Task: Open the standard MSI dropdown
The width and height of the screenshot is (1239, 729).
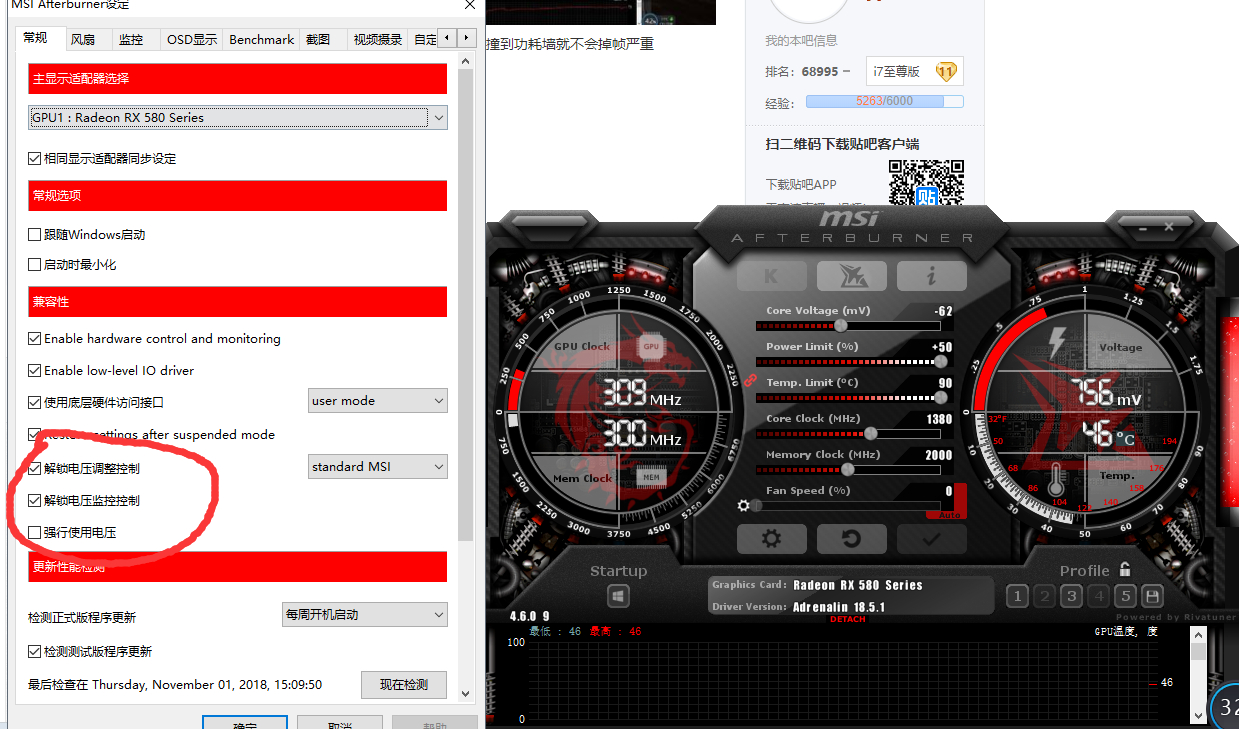Action: pos(378,466)
